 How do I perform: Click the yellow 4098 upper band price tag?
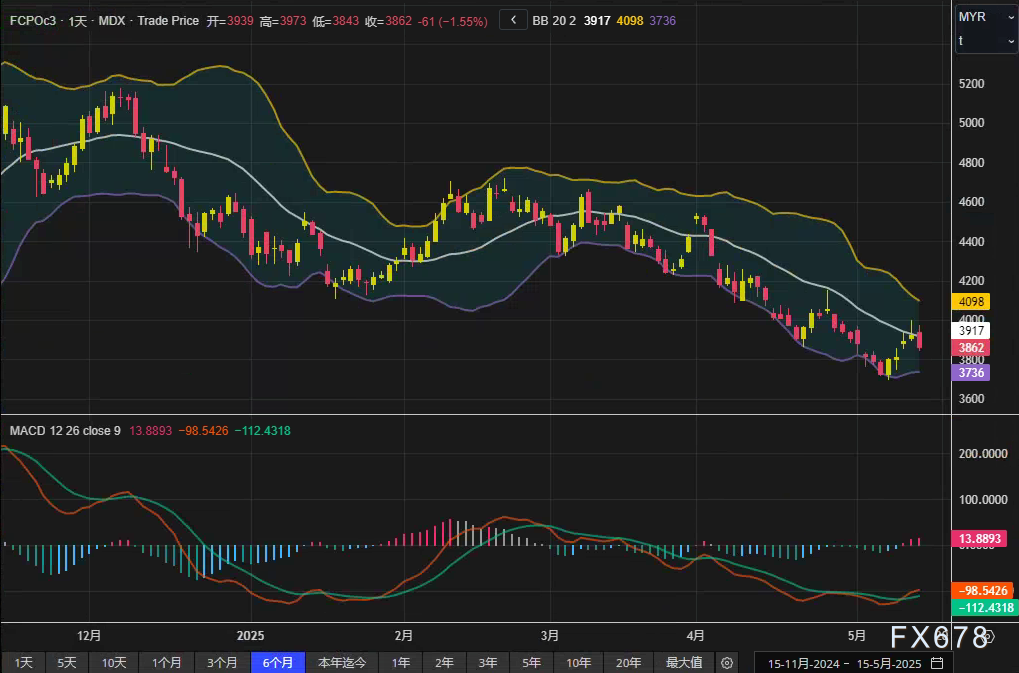pos(972,301)
